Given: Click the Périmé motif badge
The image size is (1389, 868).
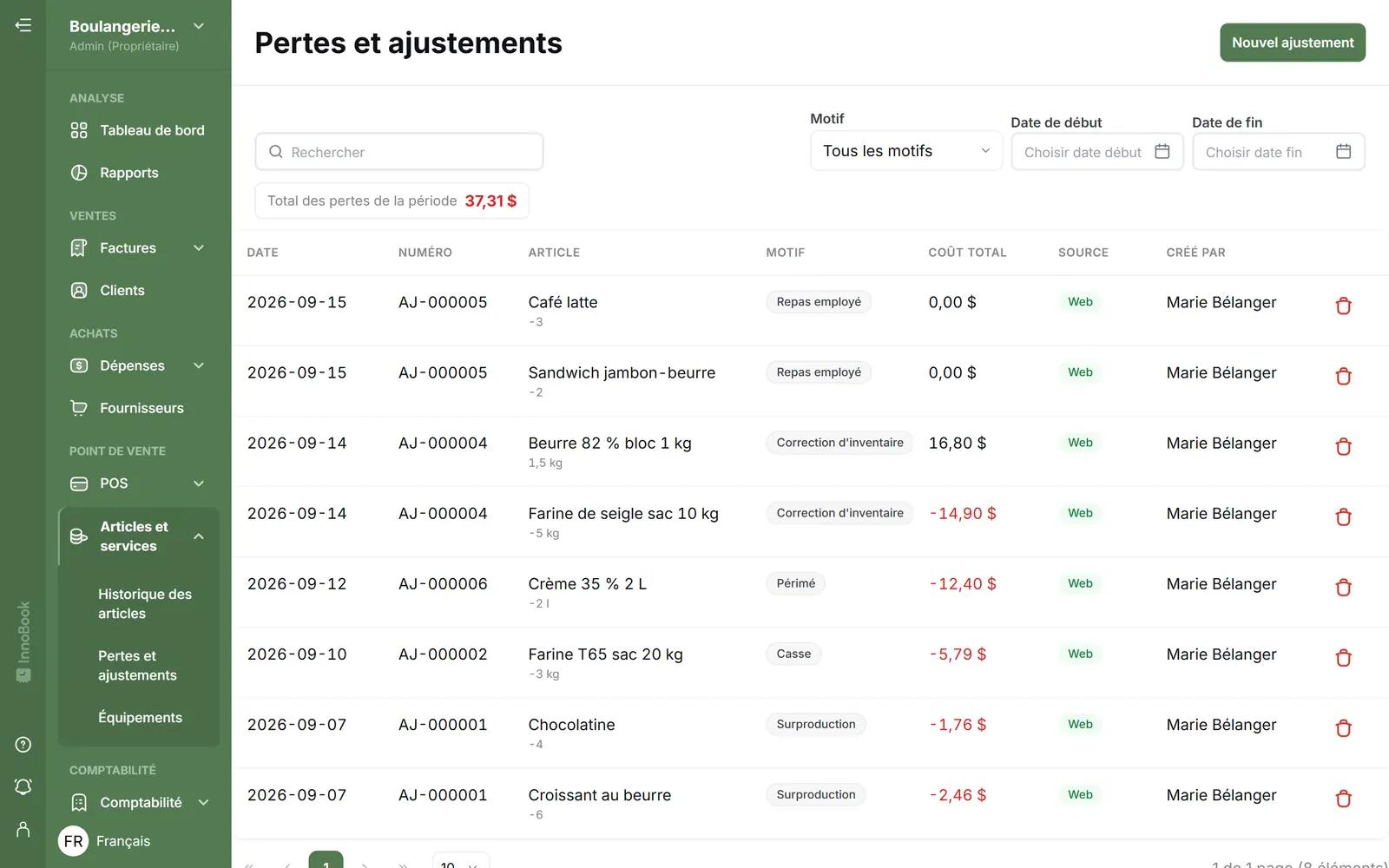Looking at the screenshot, I should pyautogui.click(x=795, y=583).
